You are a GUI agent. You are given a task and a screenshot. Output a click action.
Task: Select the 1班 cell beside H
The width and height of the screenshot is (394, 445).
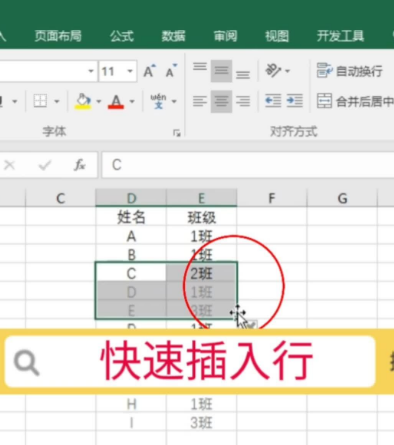[x=202, y=404]
